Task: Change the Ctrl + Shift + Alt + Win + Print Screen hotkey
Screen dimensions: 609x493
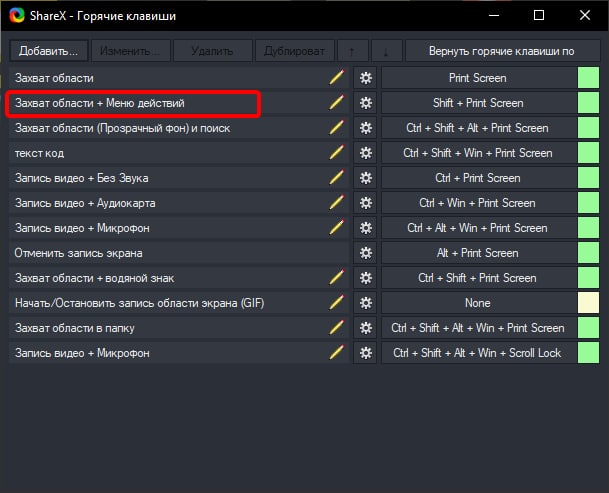Action: 478,328
